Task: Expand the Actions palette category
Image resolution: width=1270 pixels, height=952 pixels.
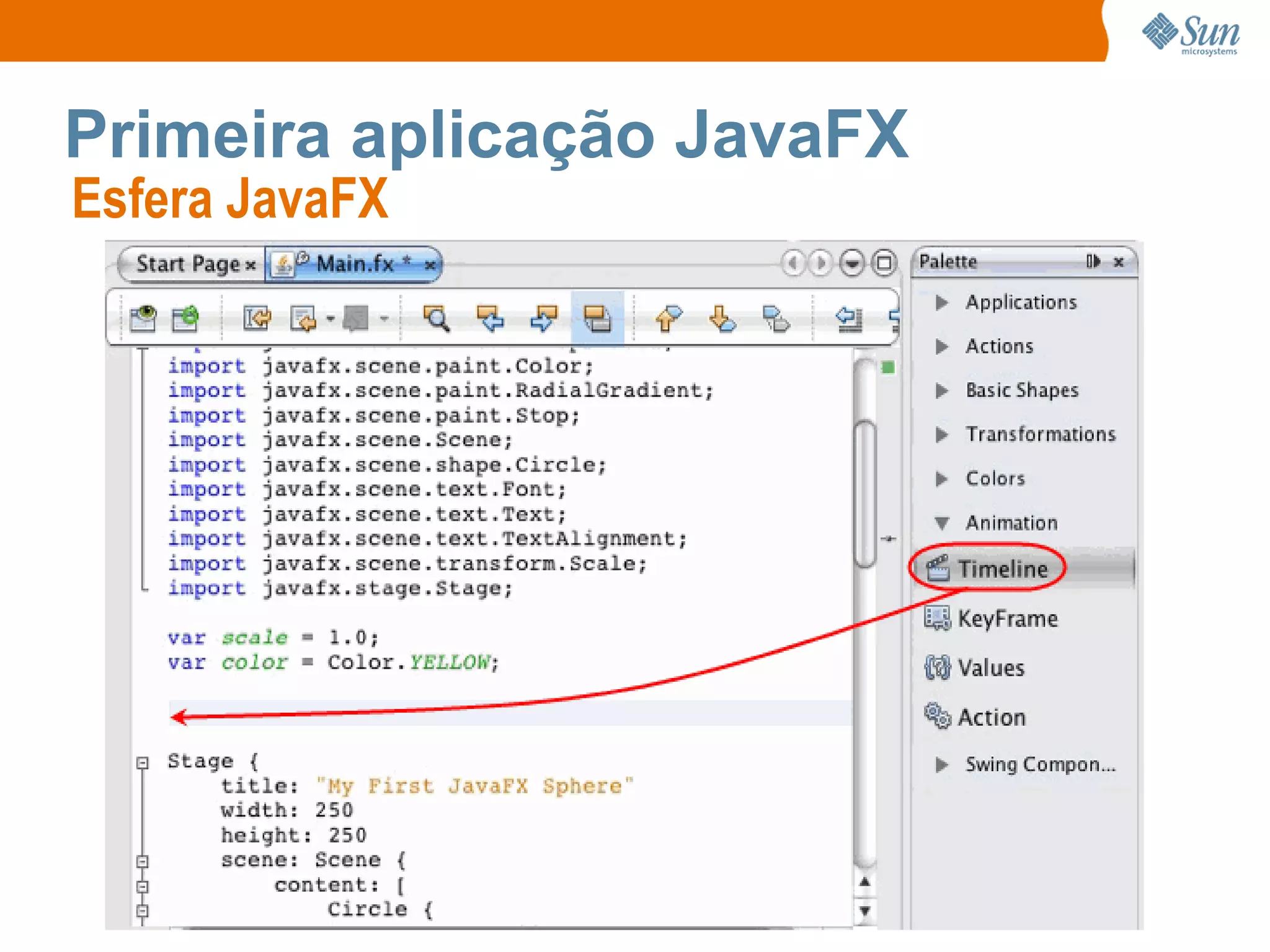Action: pyautogui.click(x=942, y=346)
